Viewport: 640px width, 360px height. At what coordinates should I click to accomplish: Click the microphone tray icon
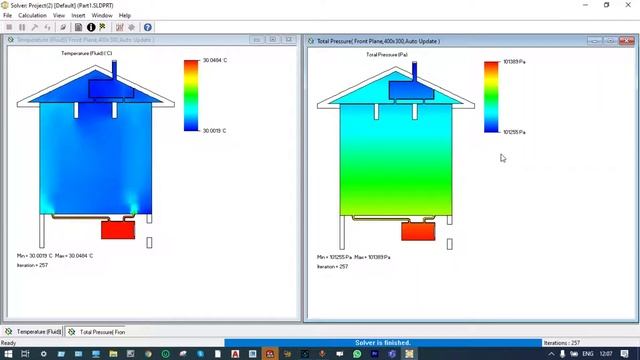(562, 354)
